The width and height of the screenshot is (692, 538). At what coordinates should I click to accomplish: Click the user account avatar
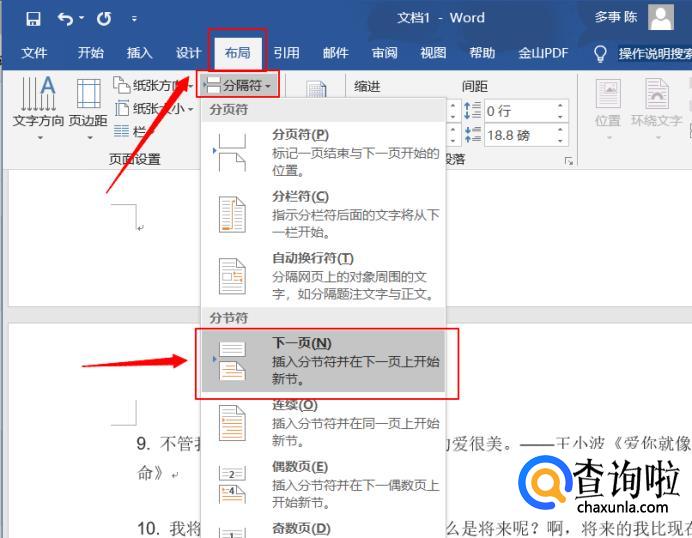tap(661, 18)
